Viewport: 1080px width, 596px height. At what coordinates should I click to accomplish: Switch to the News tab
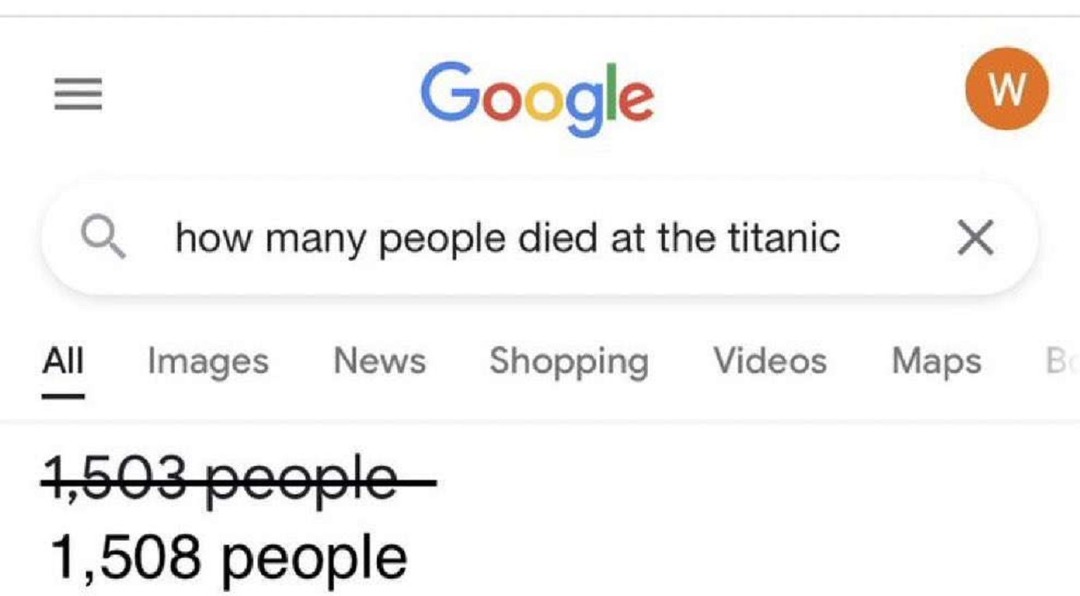(x=379, y=360)
